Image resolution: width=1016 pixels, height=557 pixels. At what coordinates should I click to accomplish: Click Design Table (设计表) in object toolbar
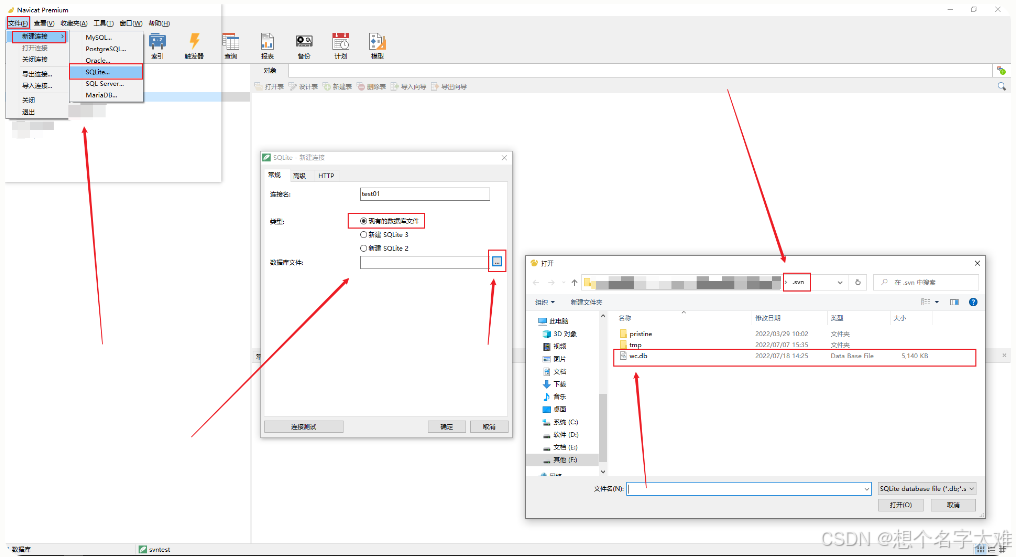[x=303, y=86]
